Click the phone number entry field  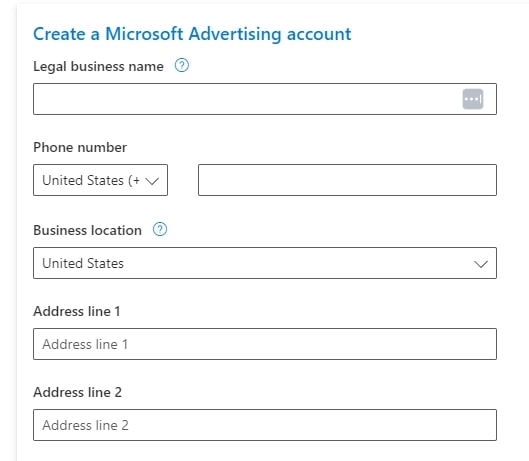(347, 180)
